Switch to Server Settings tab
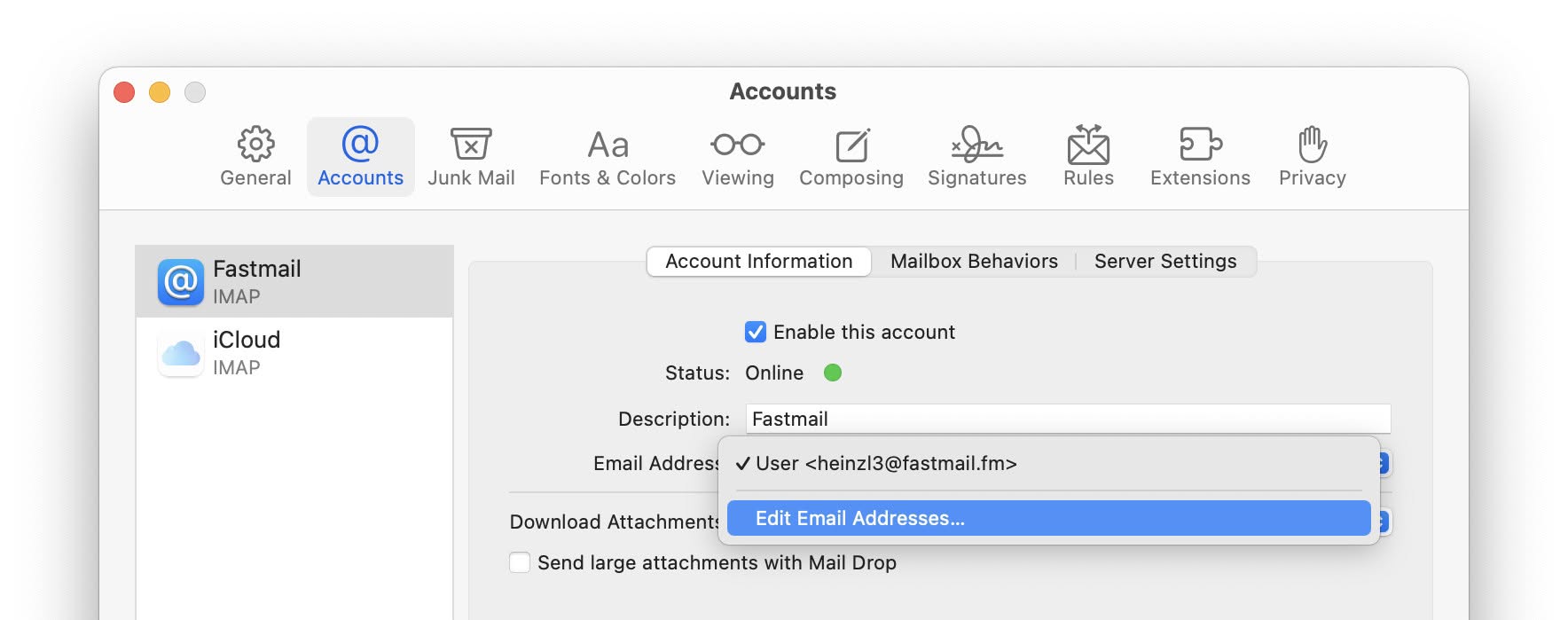 tap(1165, 262)
